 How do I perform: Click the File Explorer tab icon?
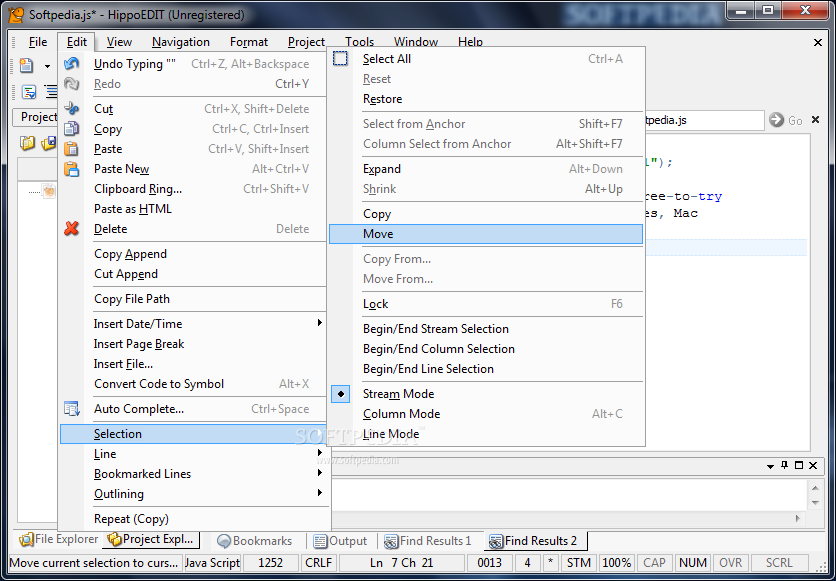[x=26, y=540]
